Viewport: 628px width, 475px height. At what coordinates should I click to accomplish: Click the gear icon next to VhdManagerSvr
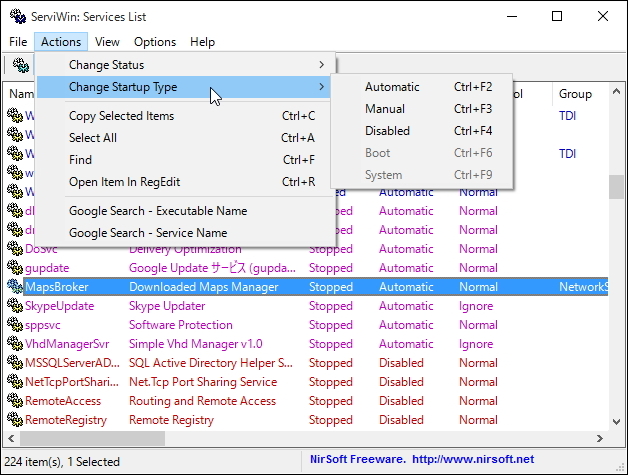[x=15, y=344]
